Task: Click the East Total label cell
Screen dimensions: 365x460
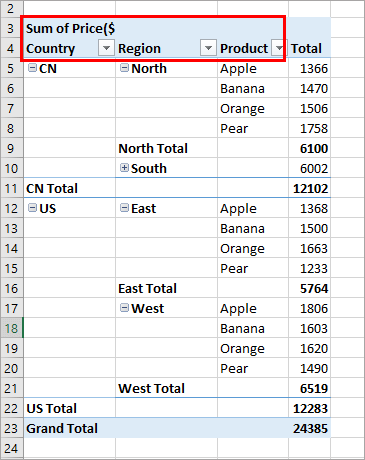Action: click(166, 288)
